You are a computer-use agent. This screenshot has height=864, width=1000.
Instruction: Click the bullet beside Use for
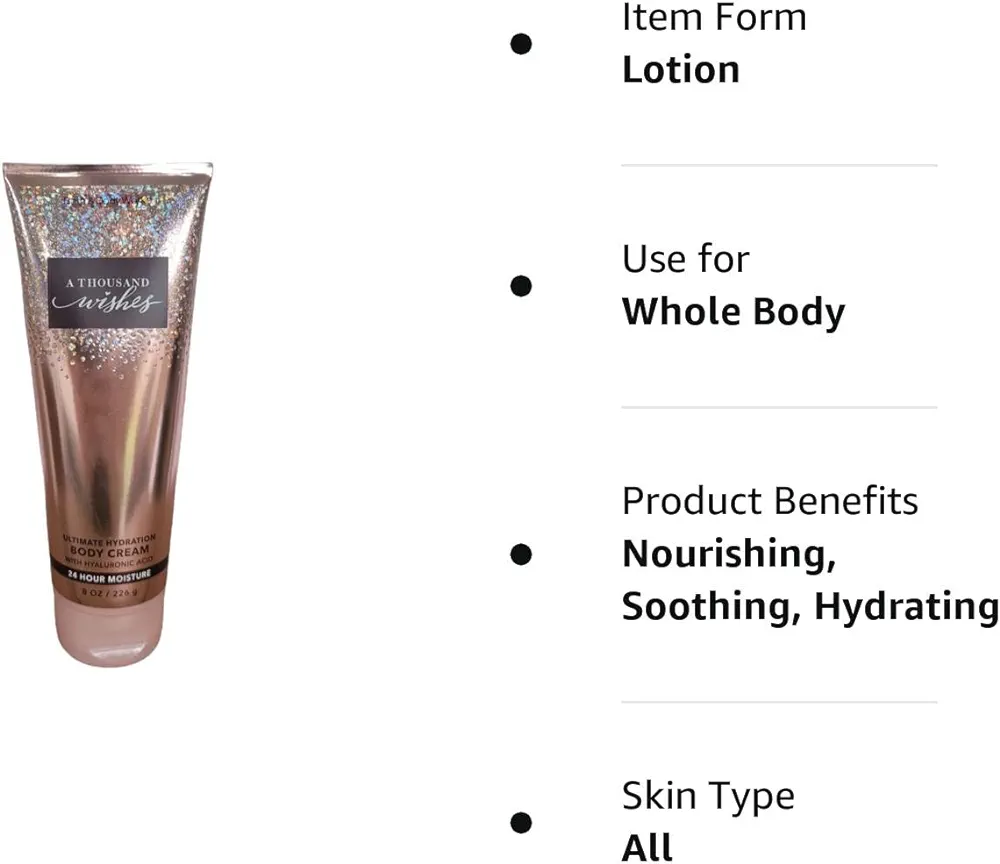click(x=521, y=286)
